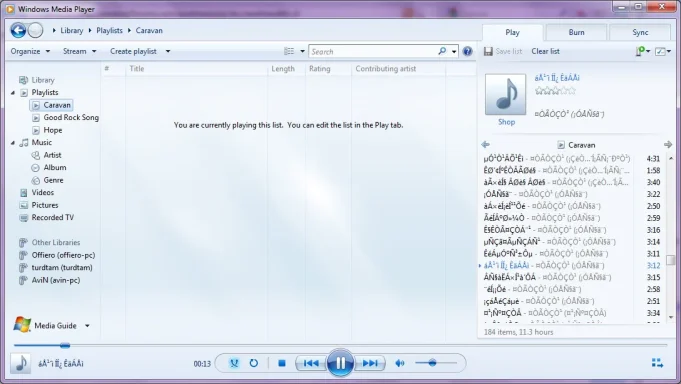Click the Back navigation arrow button
This screenshot has width=681, height=384.
18,30
